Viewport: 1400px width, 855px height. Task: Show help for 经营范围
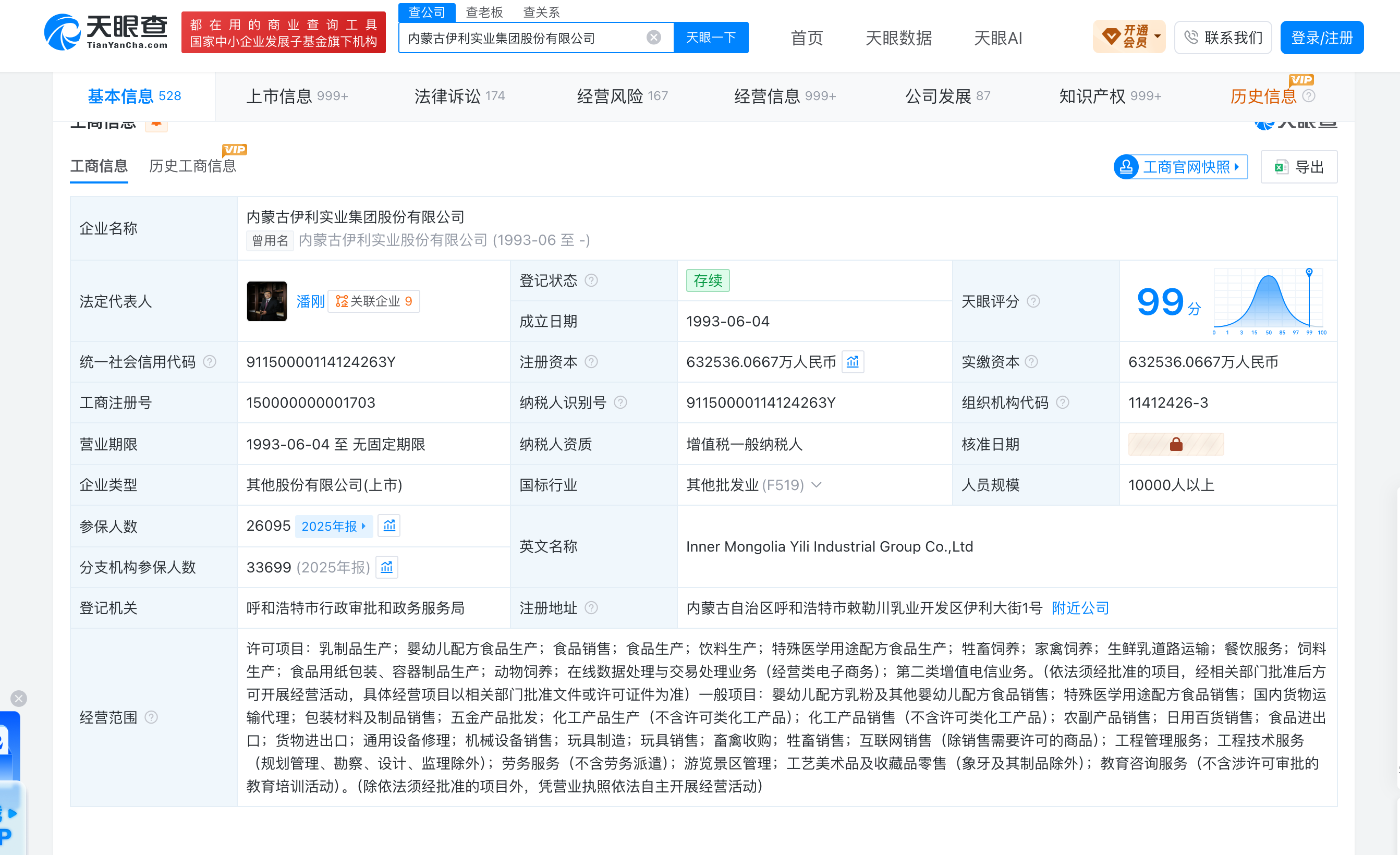point(151,717)
